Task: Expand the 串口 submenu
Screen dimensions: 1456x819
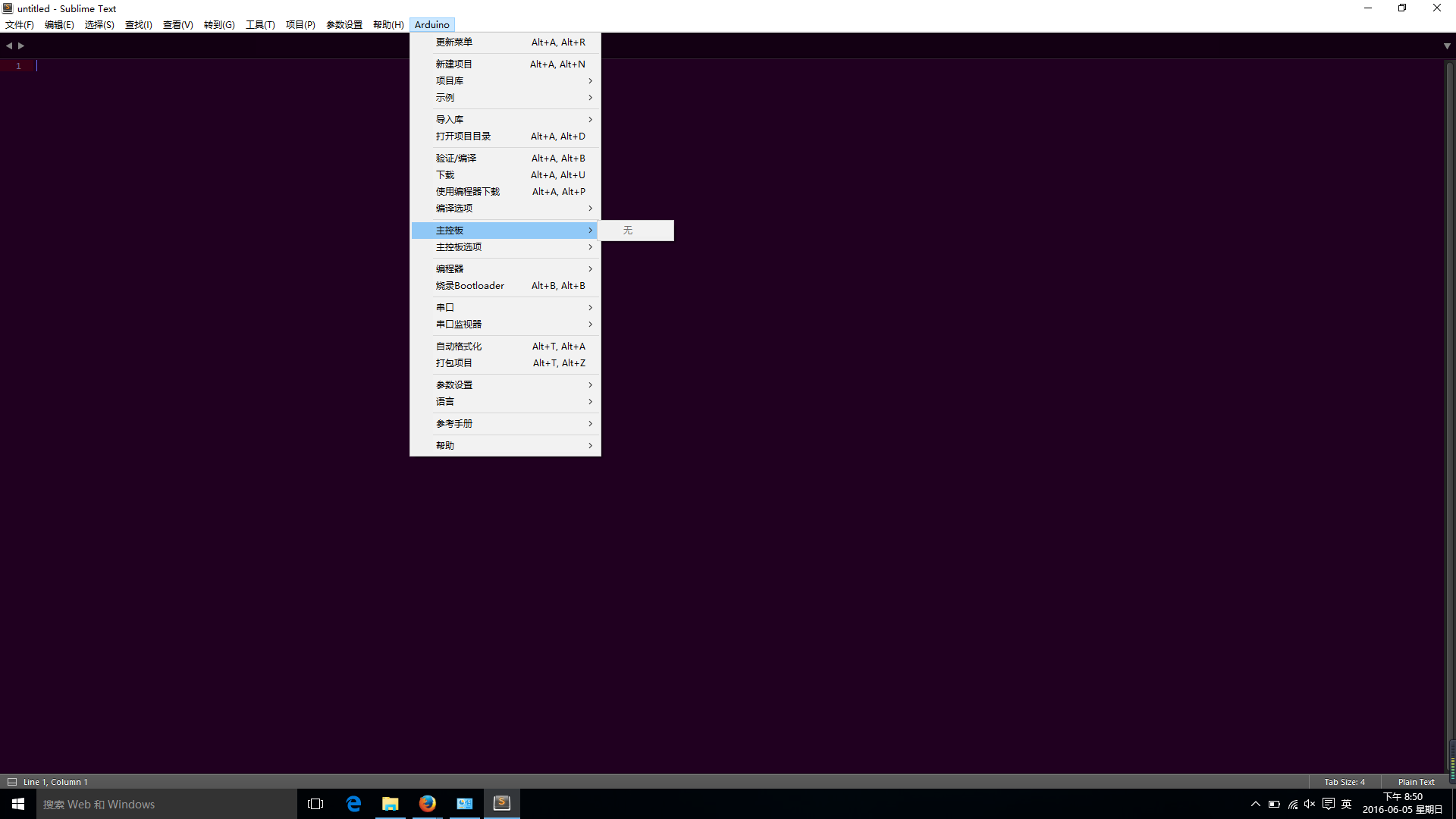Action: click(x=506, y=308)
